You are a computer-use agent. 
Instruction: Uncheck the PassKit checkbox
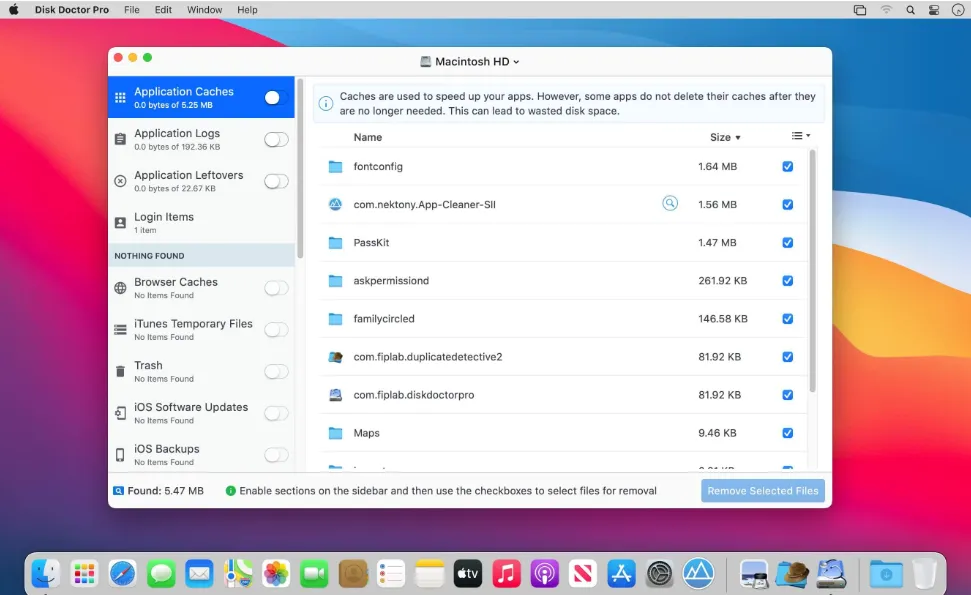coord(788,243)
